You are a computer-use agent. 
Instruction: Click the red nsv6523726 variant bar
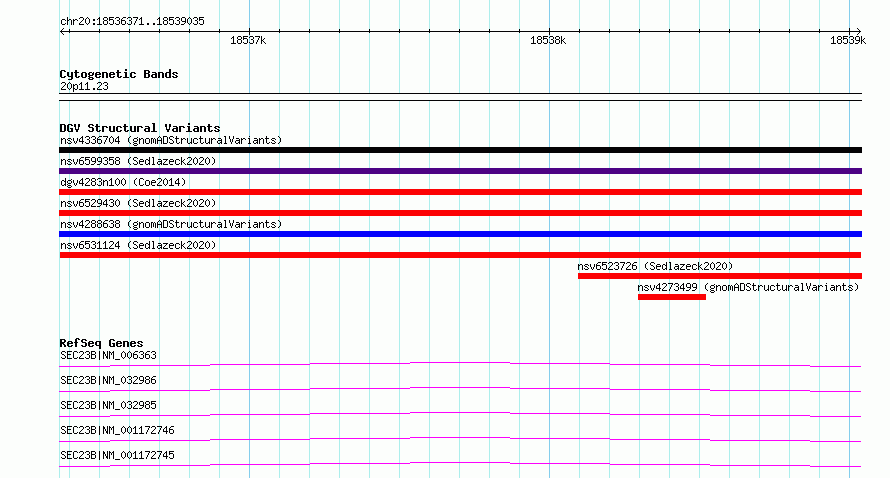click(720, 276)
